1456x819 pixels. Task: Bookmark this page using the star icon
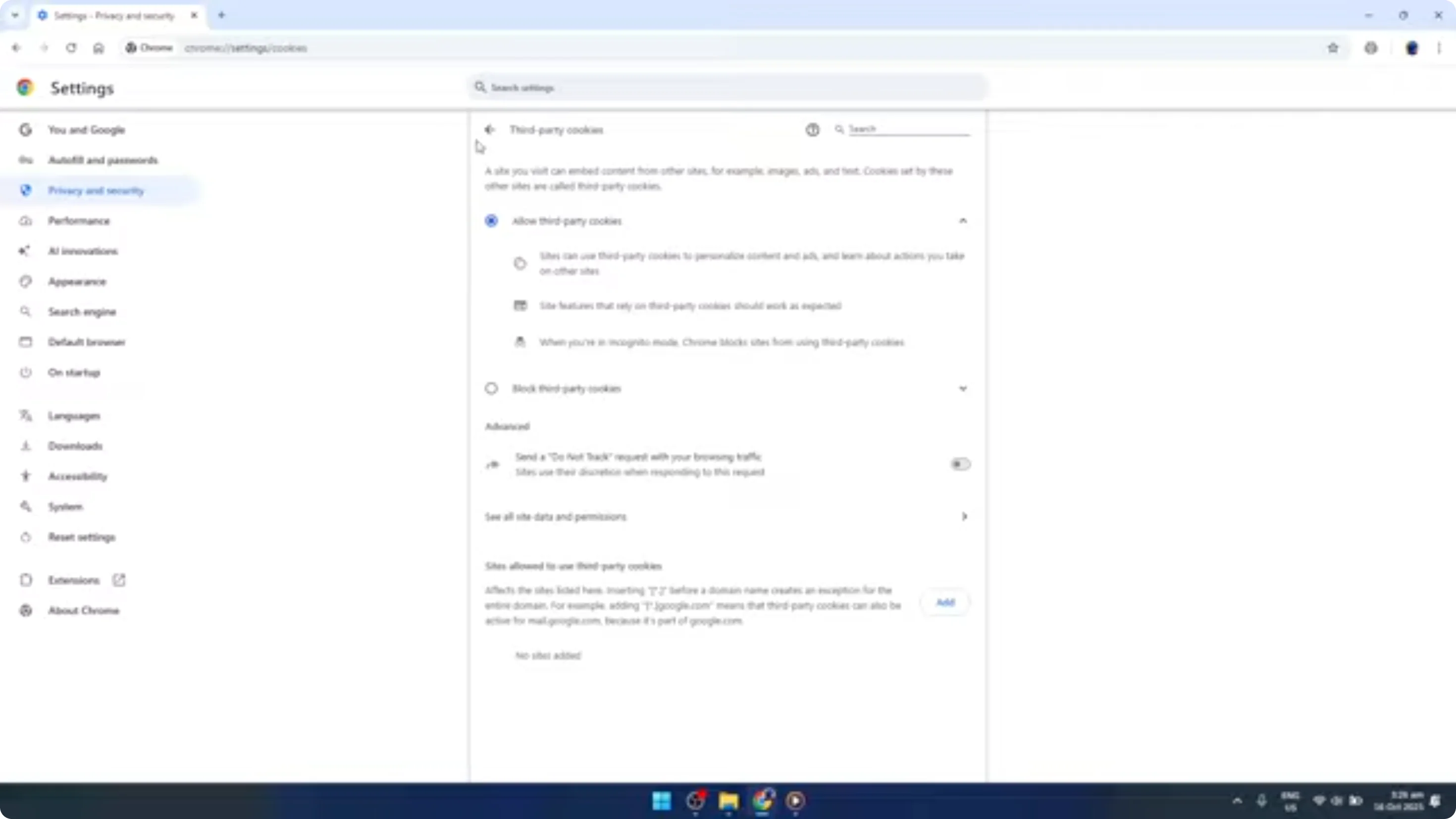[x=1333, y=48]
